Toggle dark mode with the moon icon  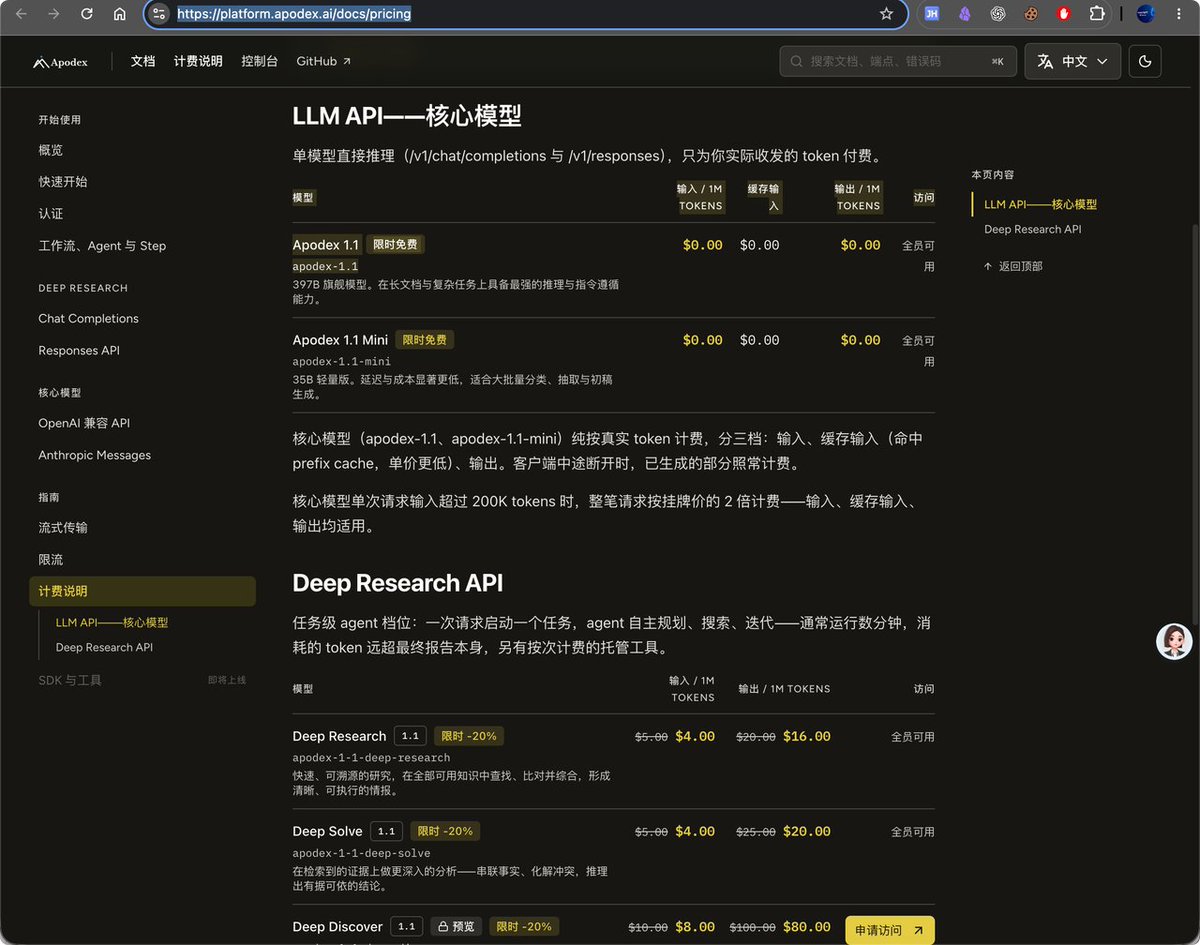click(1145, 61)
